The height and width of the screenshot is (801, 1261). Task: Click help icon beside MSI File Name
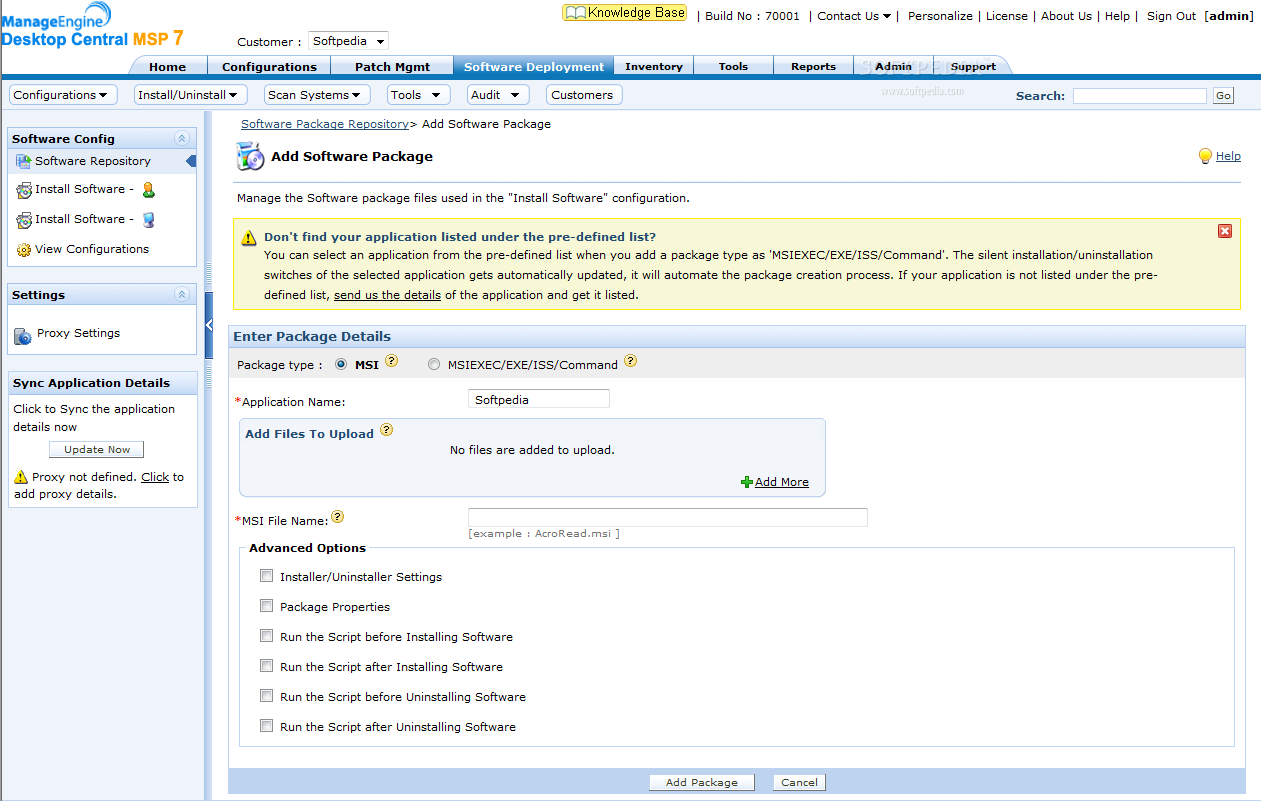tap(338, 517)
